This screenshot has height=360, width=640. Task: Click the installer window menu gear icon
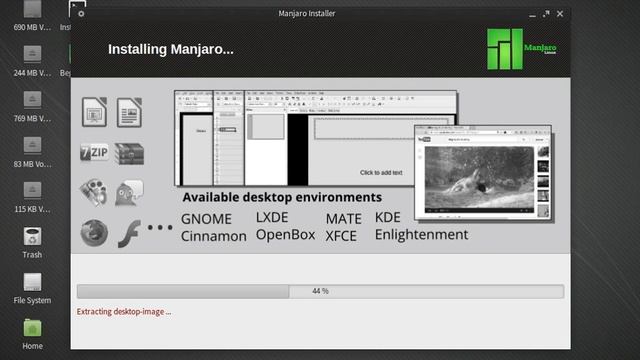pyautogui.click(x=81, y=13)
